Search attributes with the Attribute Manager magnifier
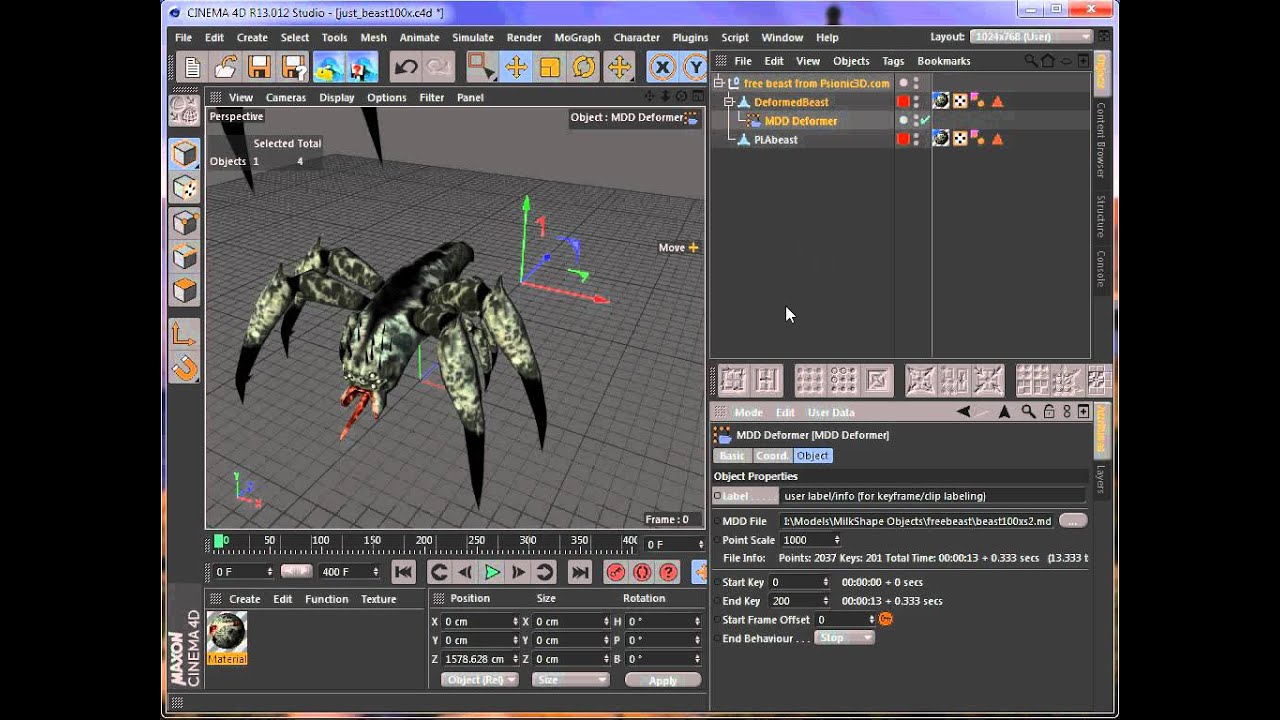Screen dimensions: 1280x720 [1028, 412]
